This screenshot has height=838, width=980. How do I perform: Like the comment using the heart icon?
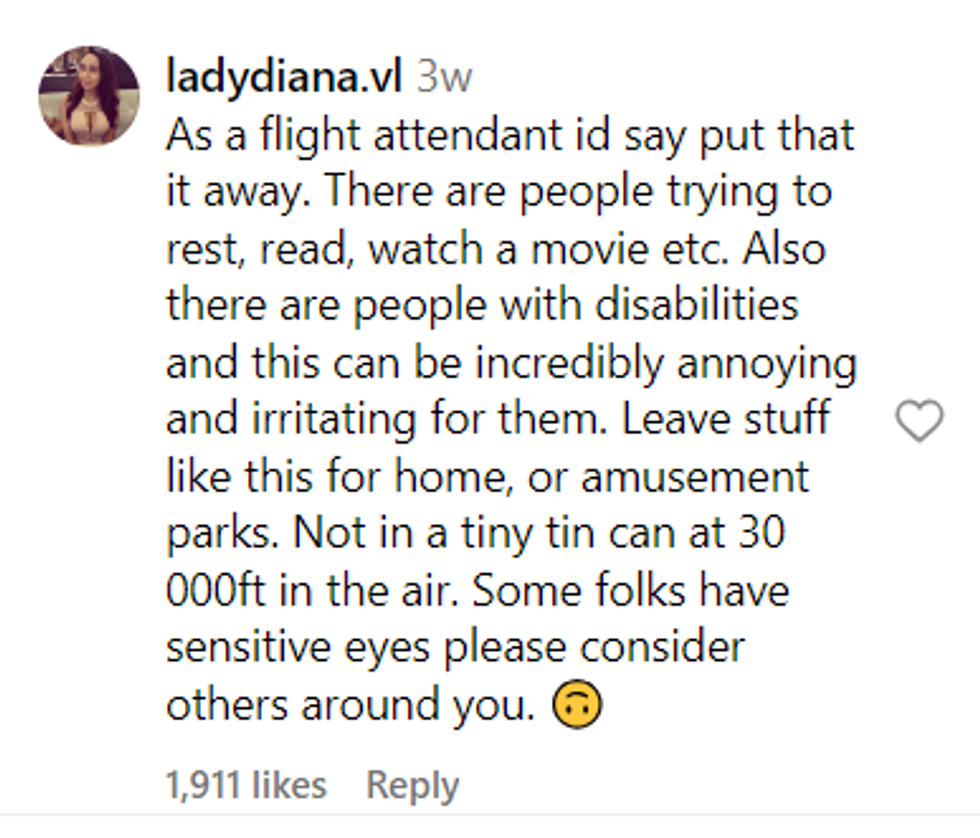tap(918, 421)
